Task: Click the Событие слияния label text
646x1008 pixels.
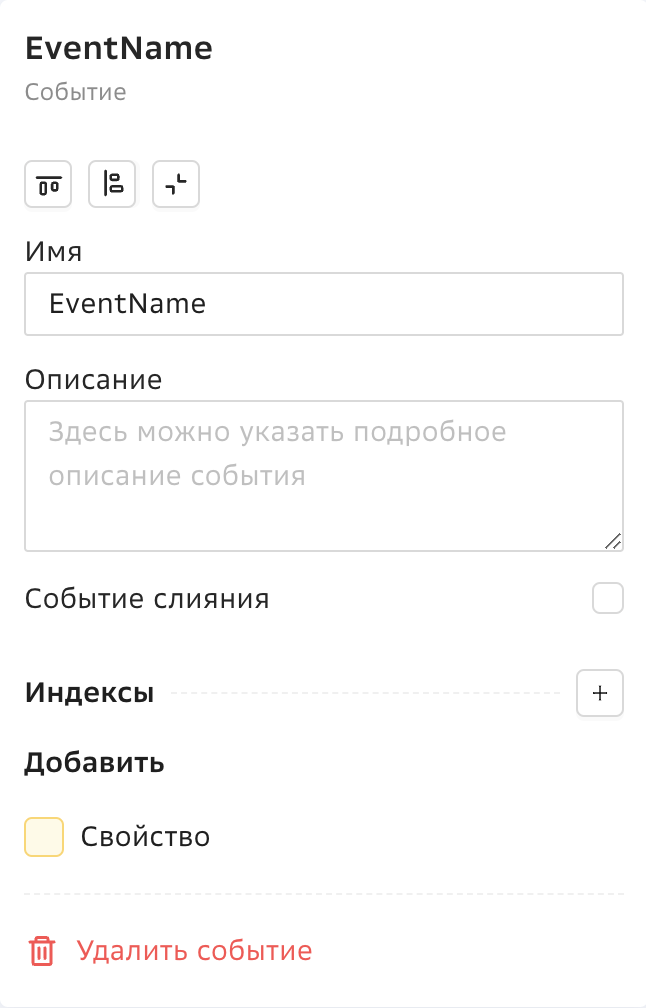Action: pos(147,599)
